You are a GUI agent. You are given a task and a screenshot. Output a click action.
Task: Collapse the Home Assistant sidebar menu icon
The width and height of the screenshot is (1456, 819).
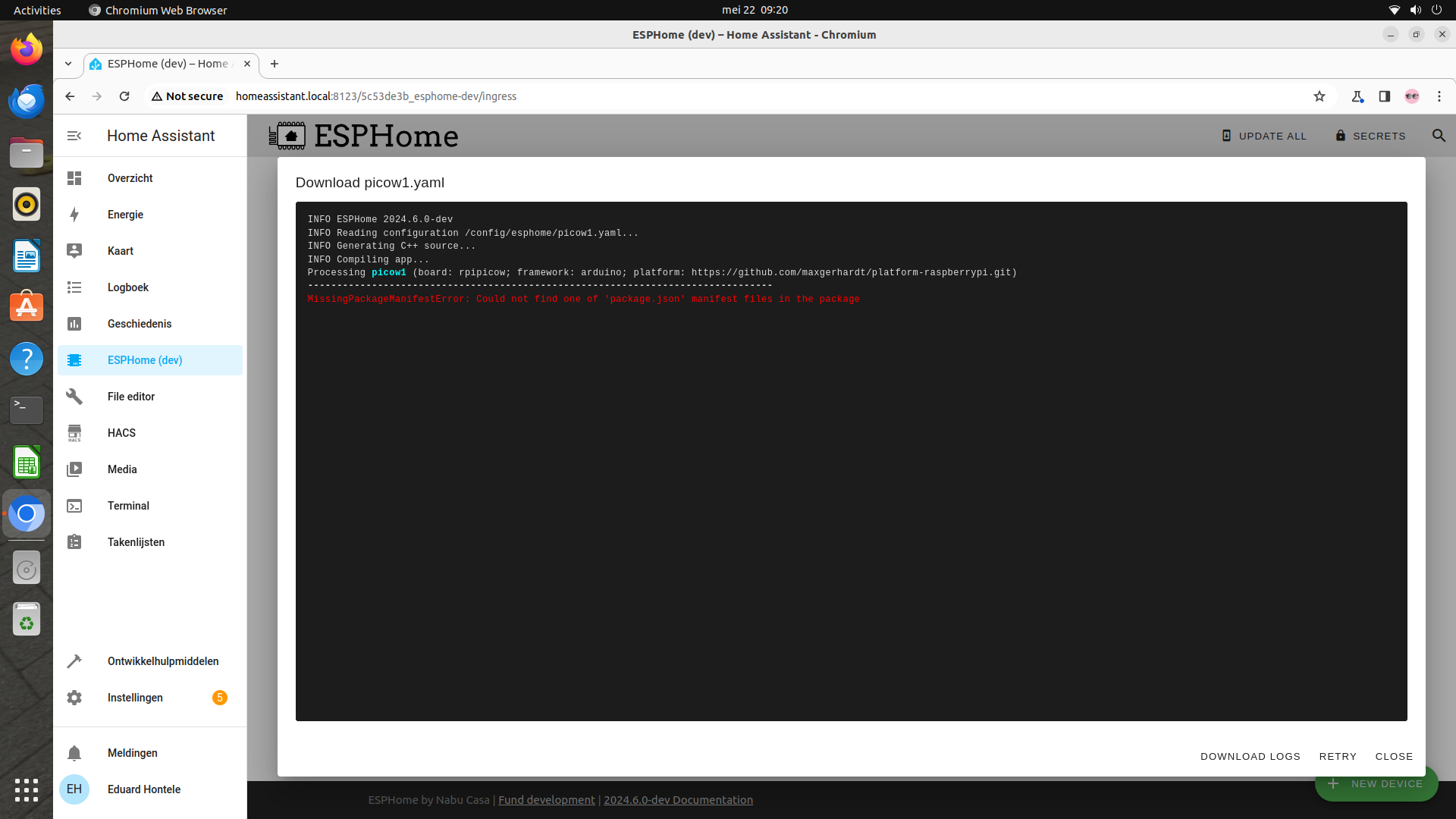[74, 136]
